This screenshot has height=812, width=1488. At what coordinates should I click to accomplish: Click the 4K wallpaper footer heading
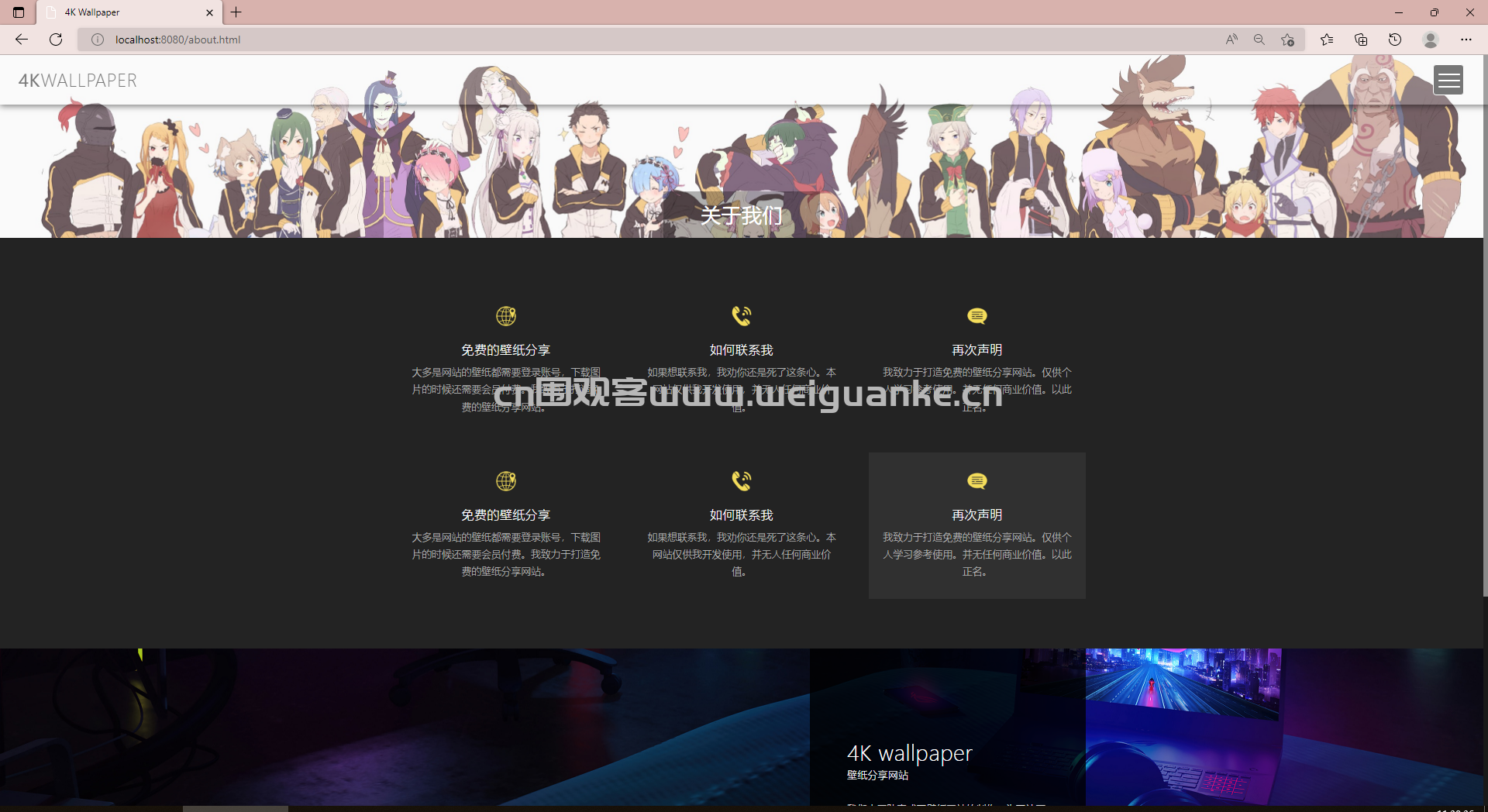click(x=909, y=753)
